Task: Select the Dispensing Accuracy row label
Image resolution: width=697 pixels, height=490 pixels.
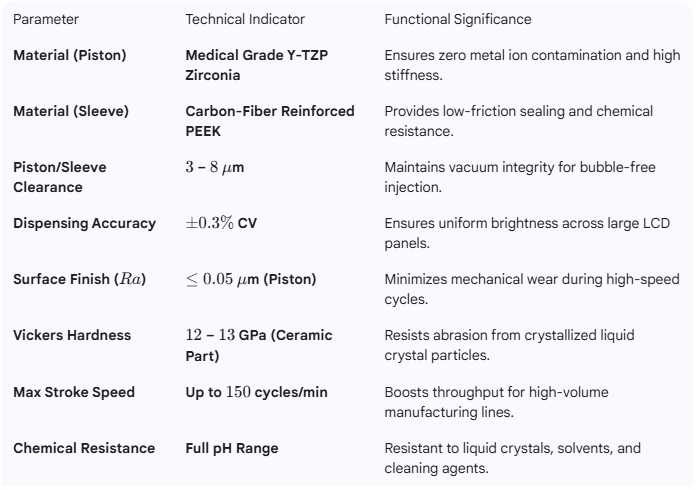Action: 84,223
